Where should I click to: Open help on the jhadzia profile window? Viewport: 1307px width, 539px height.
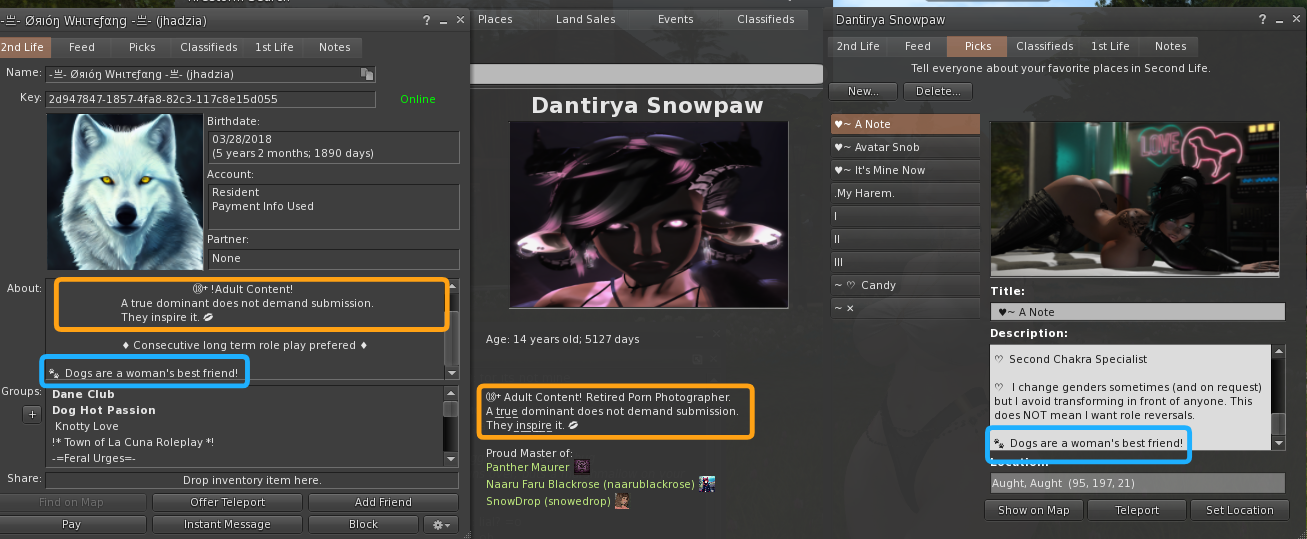pyautogui.click(x=426, y=20)
